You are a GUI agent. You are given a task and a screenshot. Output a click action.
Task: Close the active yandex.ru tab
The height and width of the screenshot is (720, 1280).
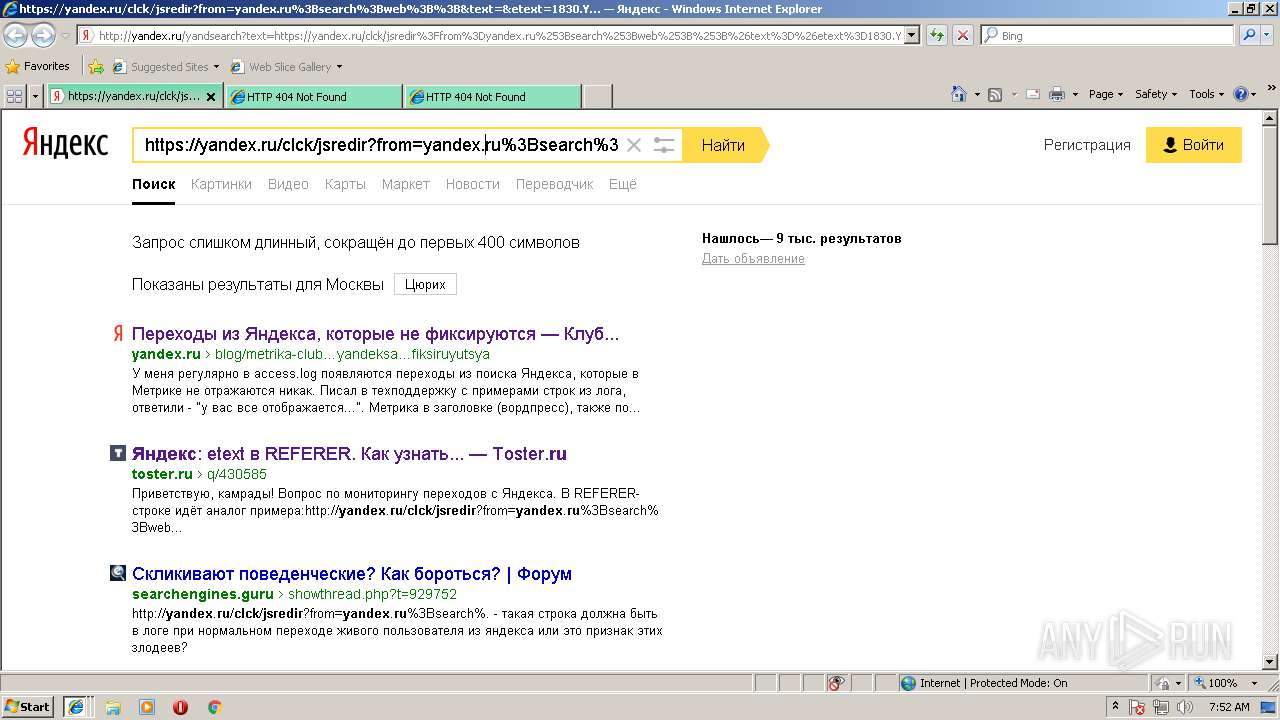point(210,97)
